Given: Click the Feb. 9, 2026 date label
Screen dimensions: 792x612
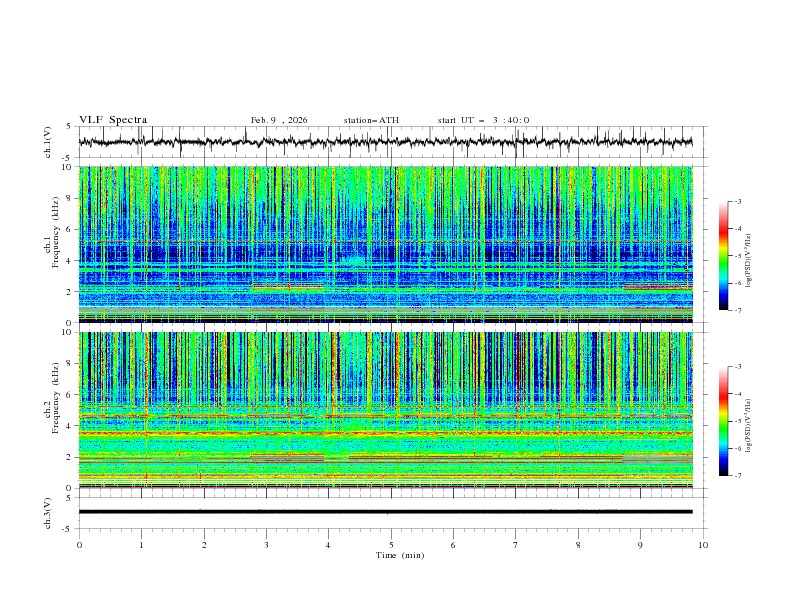Looking at the screenshot, I should click(279, 120).
